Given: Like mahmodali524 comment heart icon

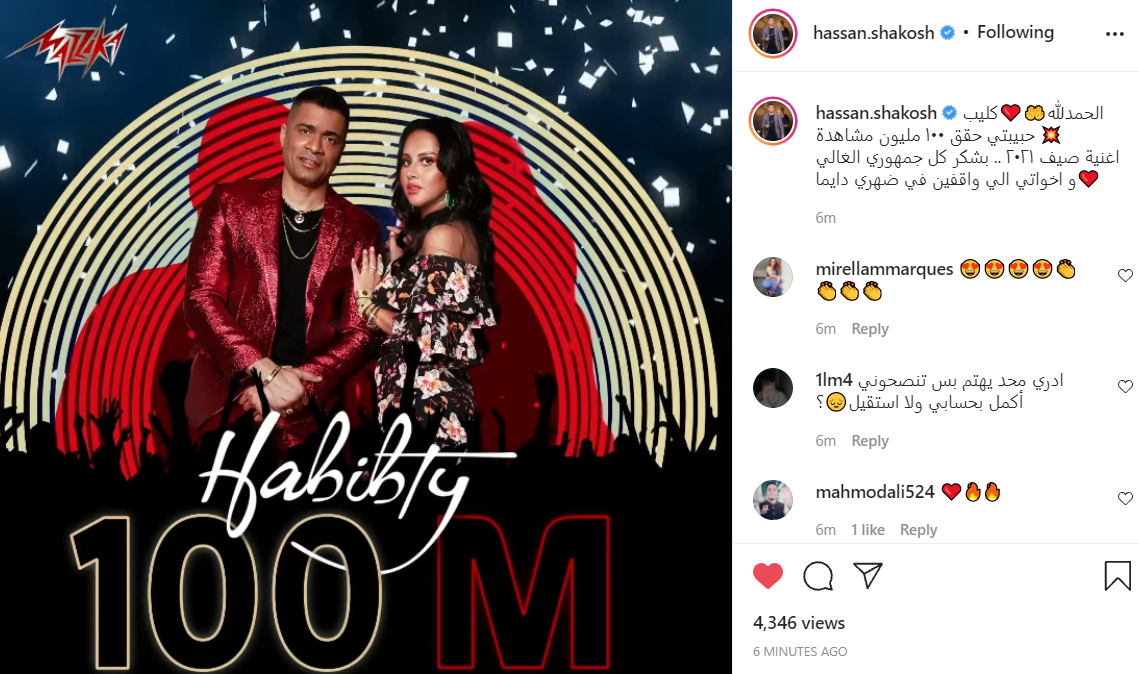Looking at the screenshot, I should (1125, 498).
